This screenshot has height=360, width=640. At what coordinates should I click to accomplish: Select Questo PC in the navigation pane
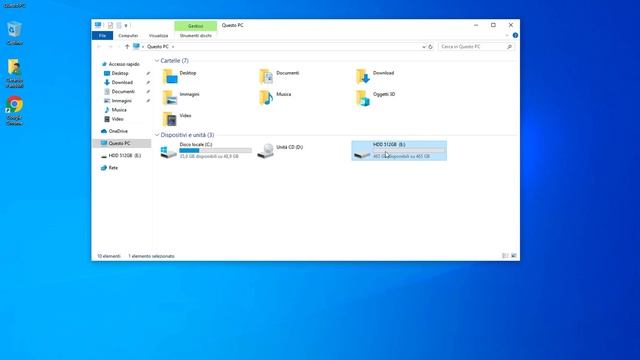click(122, 143)
